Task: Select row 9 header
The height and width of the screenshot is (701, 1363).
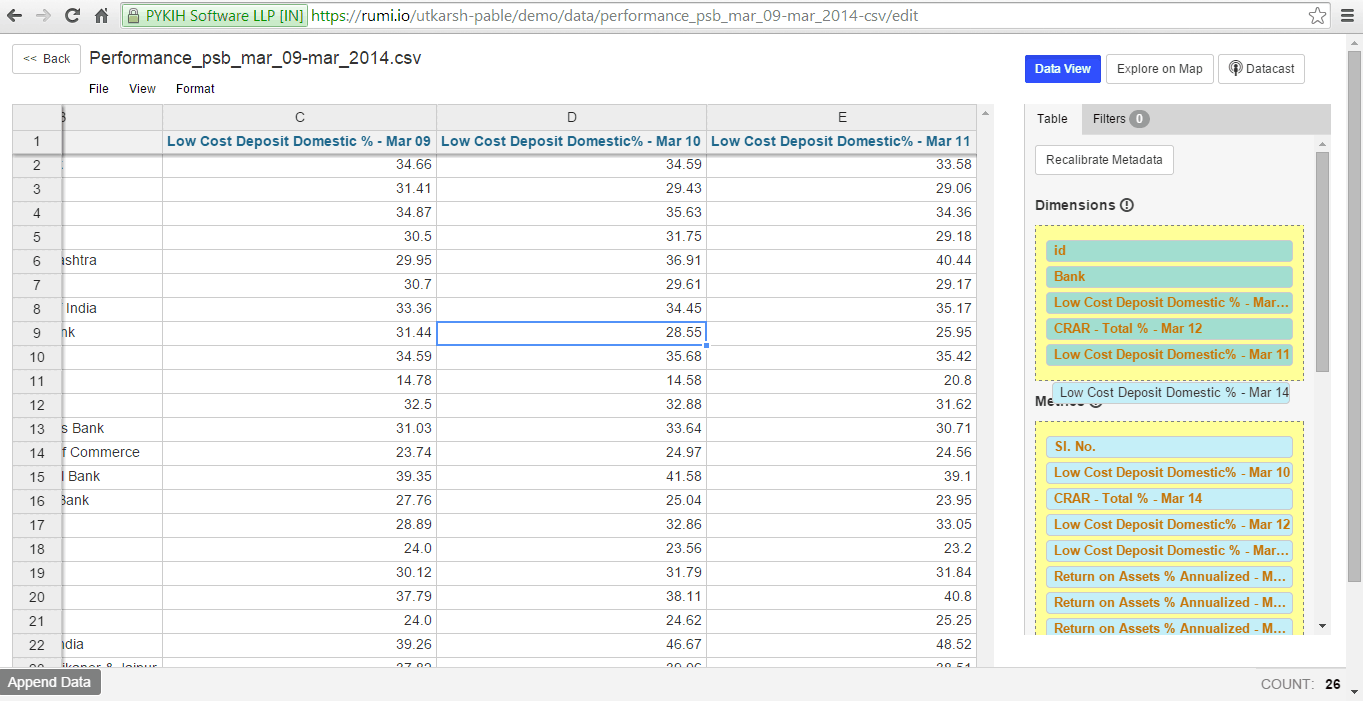Action: (37, 333)
